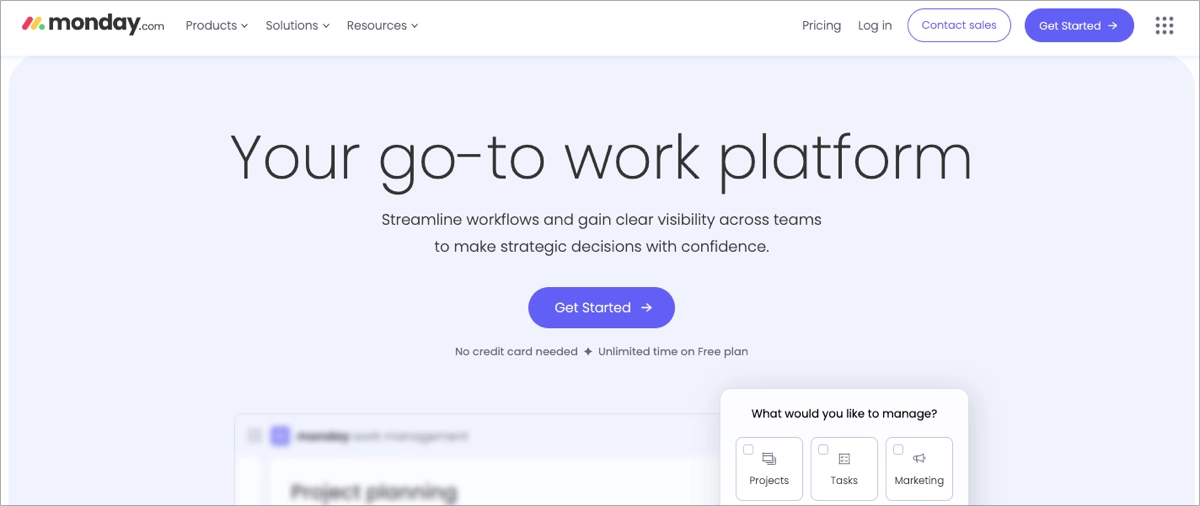The width and height of the screenshot is (1200, 506).
Task: Expand the Products dropdown menu
Action: 216,26
